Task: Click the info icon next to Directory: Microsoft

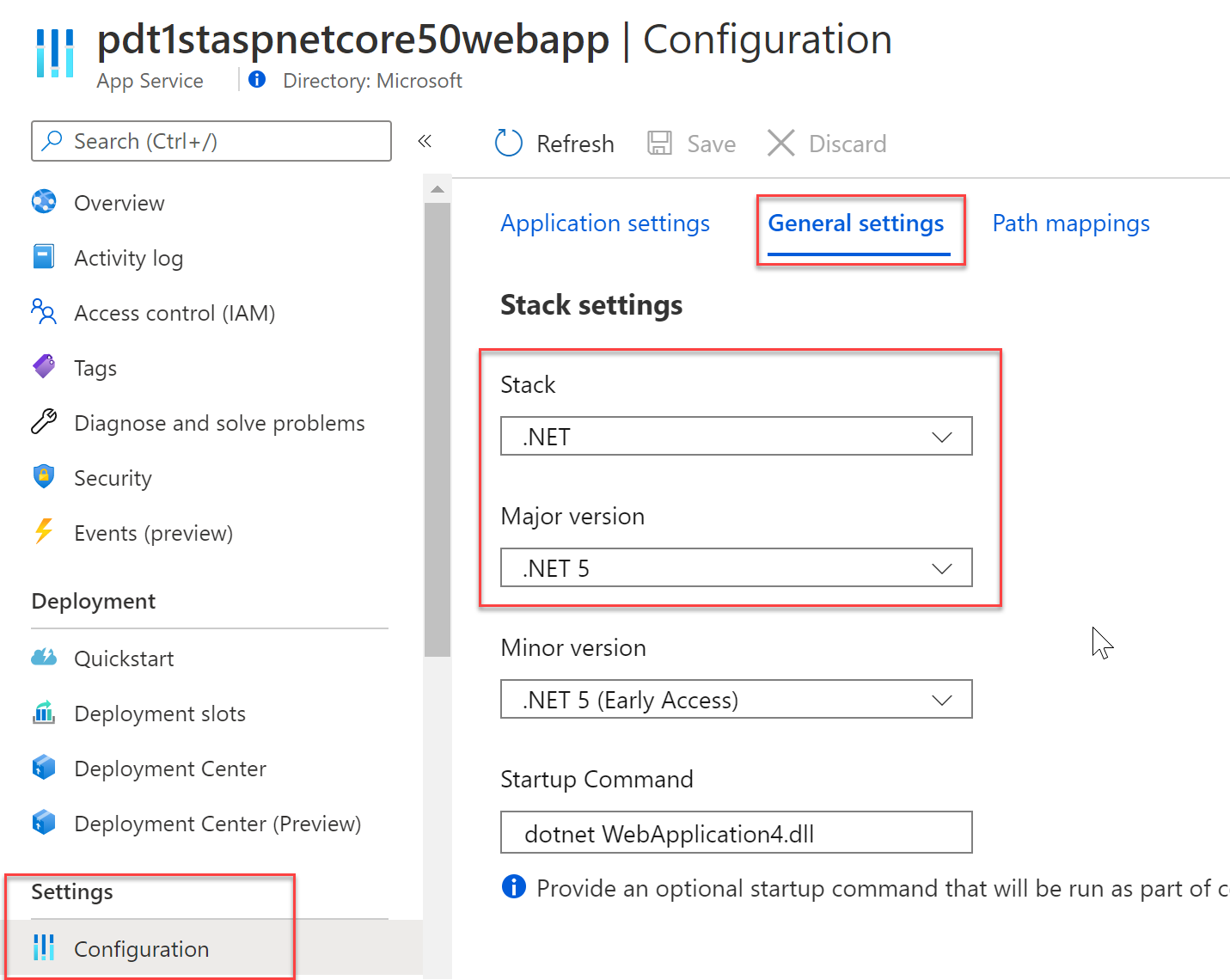Action: coord(256,79)
